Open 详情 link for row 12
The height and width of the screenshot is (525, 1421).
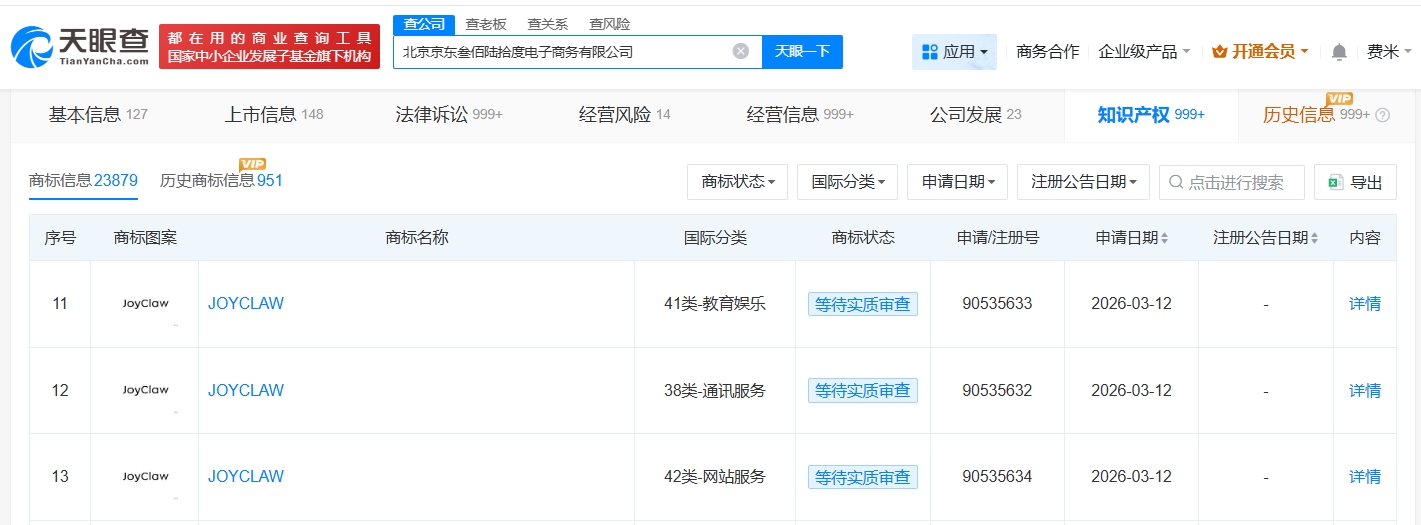tap(1364, 390)
